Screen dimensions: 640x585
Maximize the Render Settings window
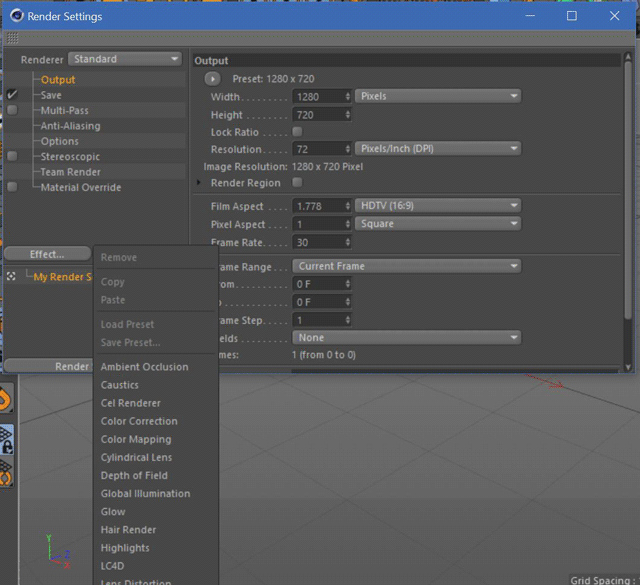click(571, 16)
